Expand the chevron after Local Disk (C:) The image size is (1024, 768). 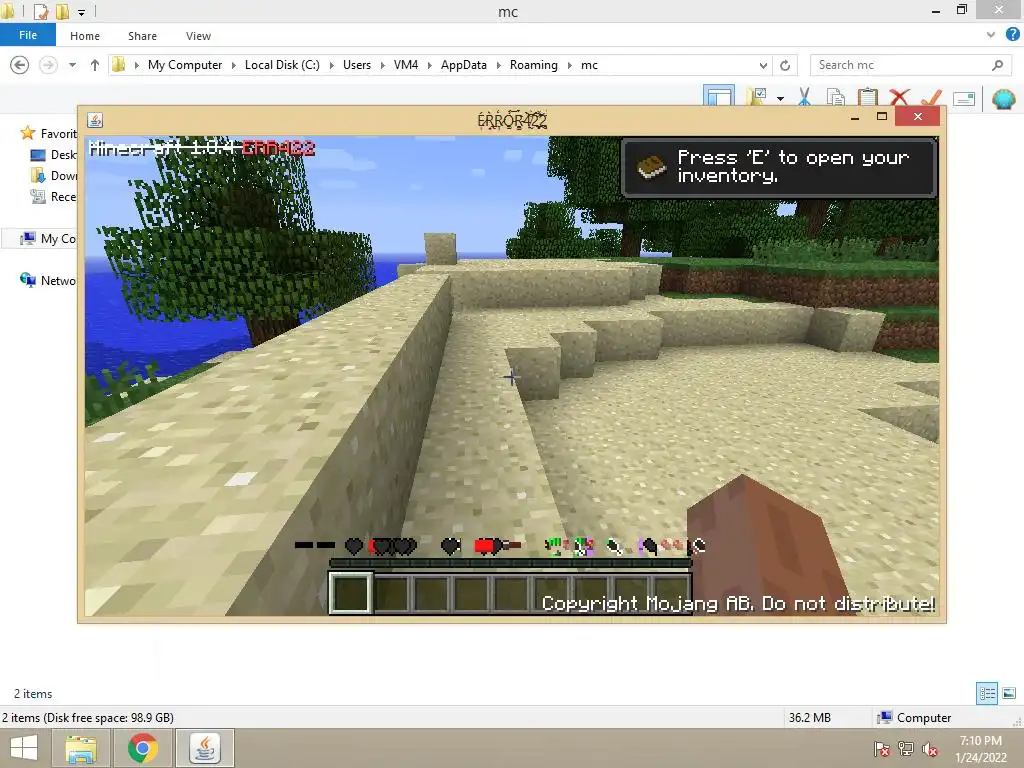click(x=331, y=65)
